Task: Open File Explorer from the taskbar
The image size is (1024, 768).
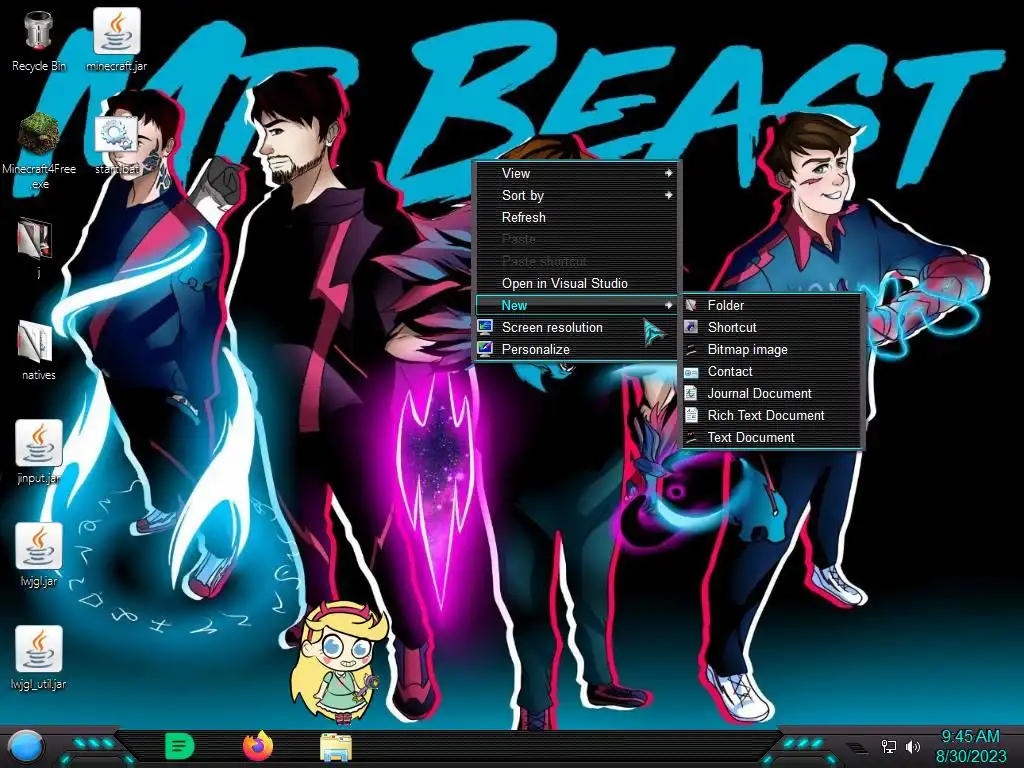Action: coord(336,747)
